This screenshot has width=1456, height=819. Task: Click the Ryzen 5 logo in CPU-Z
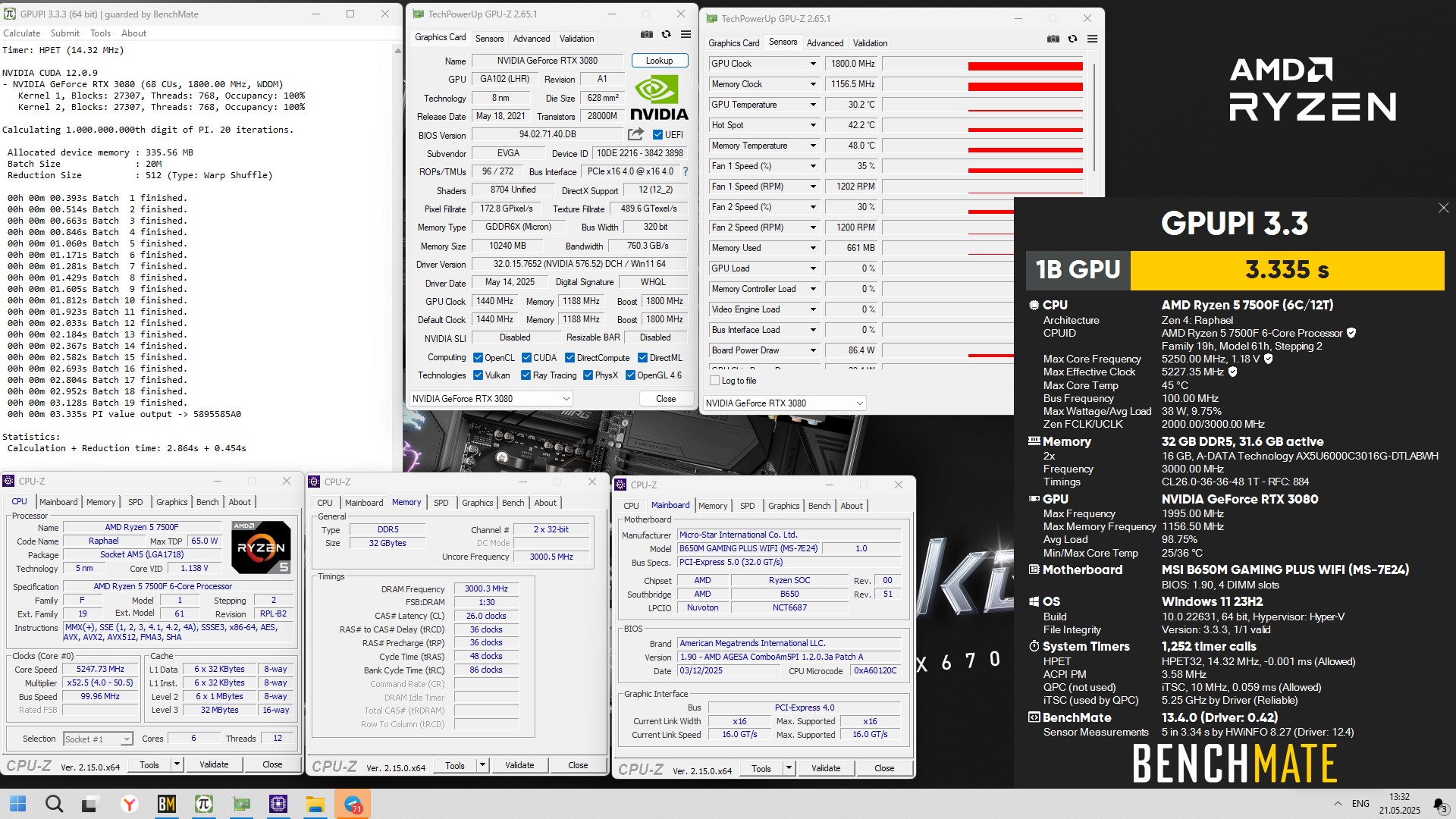pyautogui.click(x=260, y=547)
